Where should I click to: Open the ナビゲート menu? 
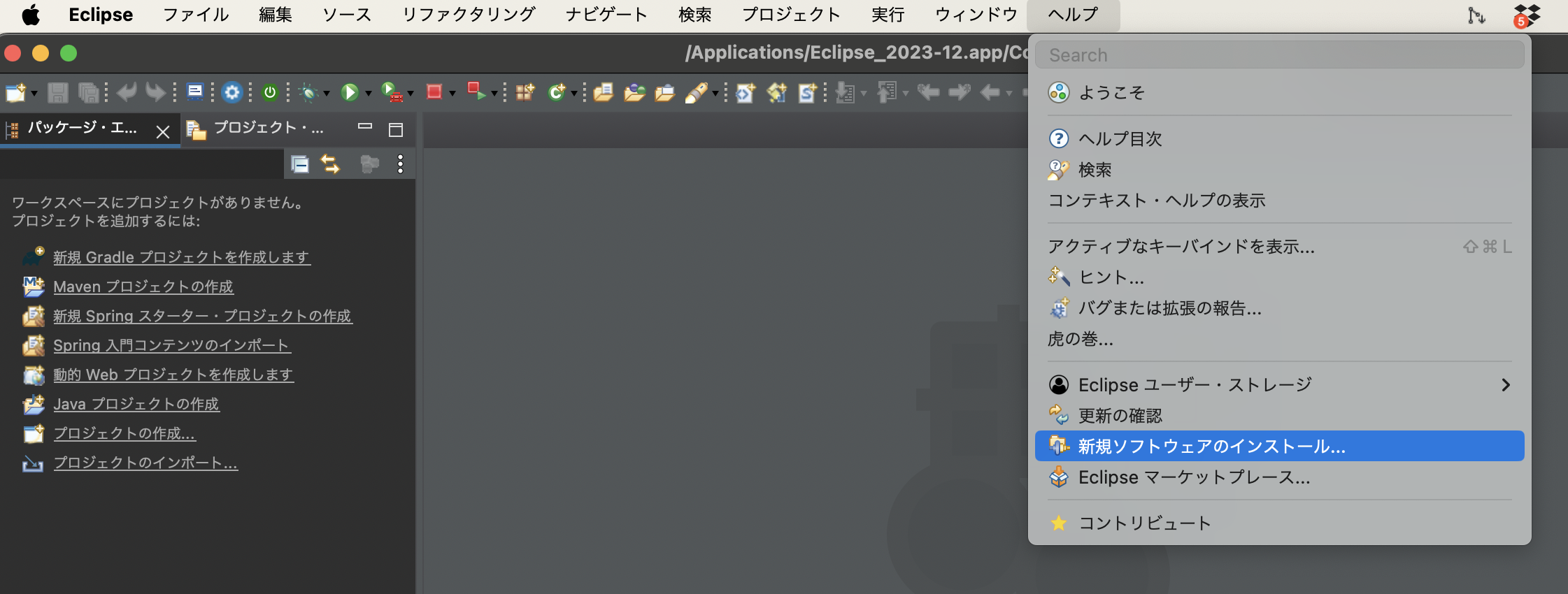606,15
